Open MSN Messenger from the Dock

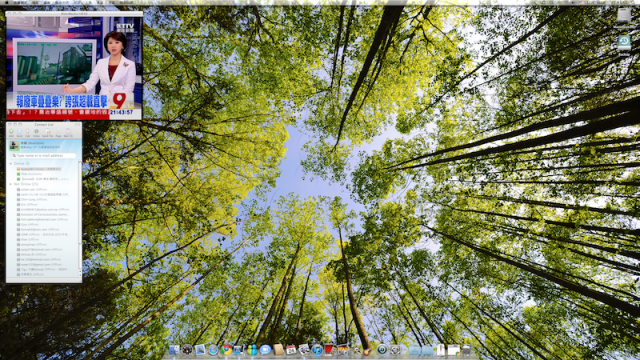252,349
